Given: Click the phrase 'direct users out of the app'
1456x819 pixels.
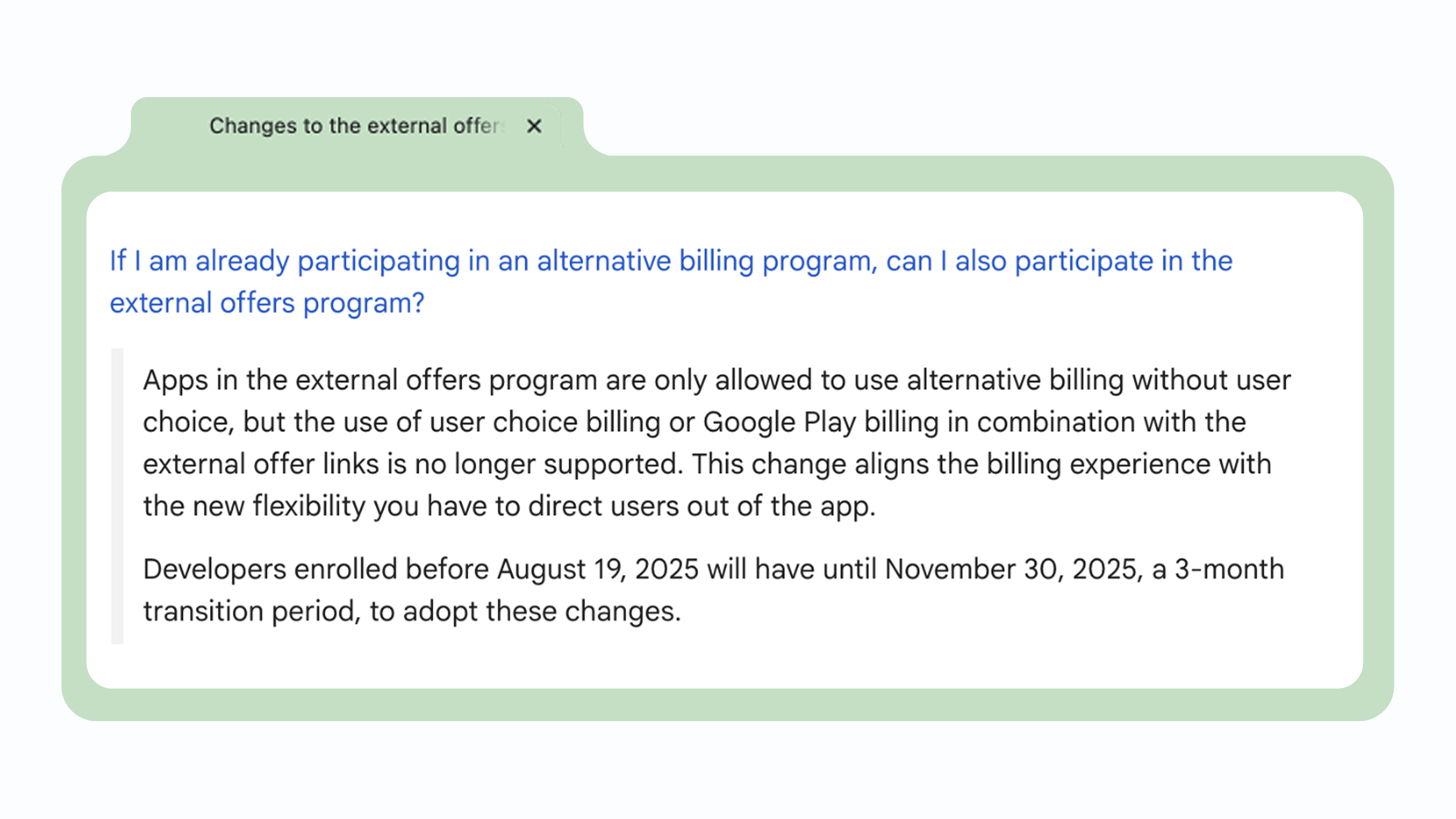Looking at the screenshot, I should [x=701, y=506].
